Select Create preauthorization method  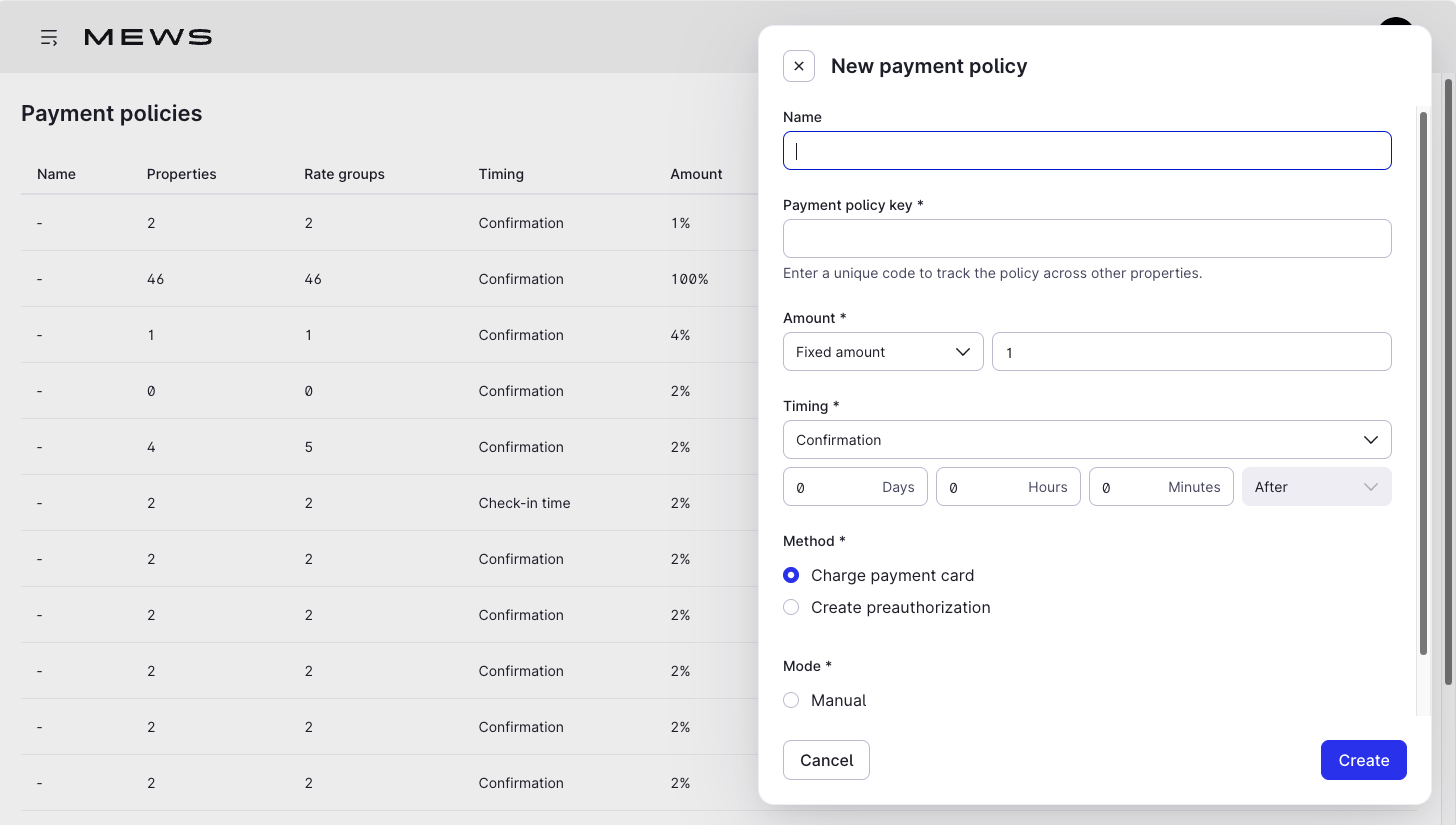tap(791, 607)
